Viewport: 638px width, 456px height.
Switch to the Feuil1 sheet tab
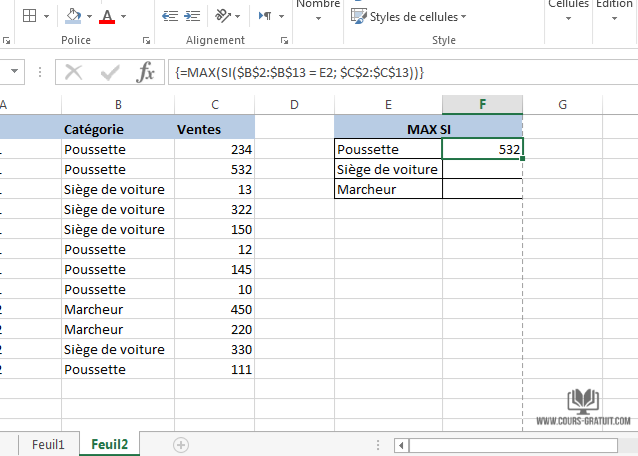coord(47,443)
